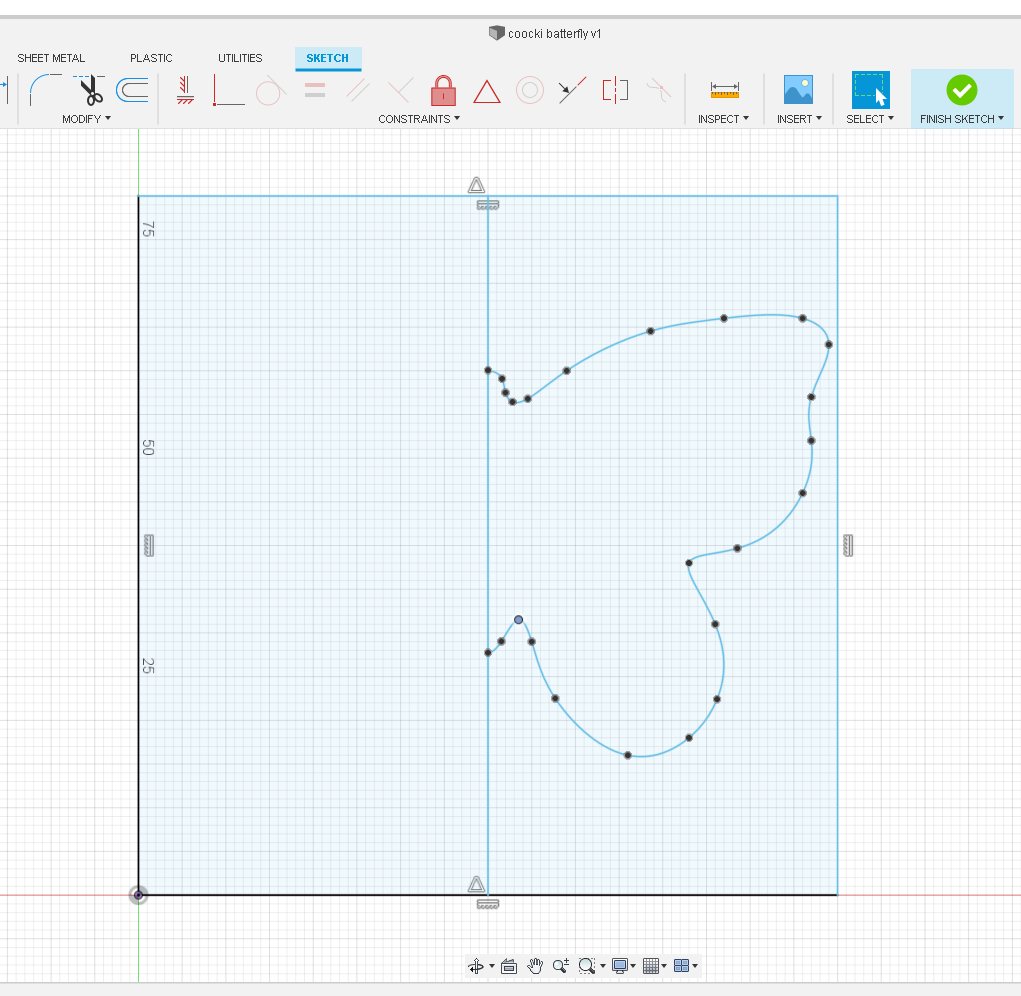The image size is (1021, 996).
Task: Activate the Trim scissors tool
Action: 90,90
